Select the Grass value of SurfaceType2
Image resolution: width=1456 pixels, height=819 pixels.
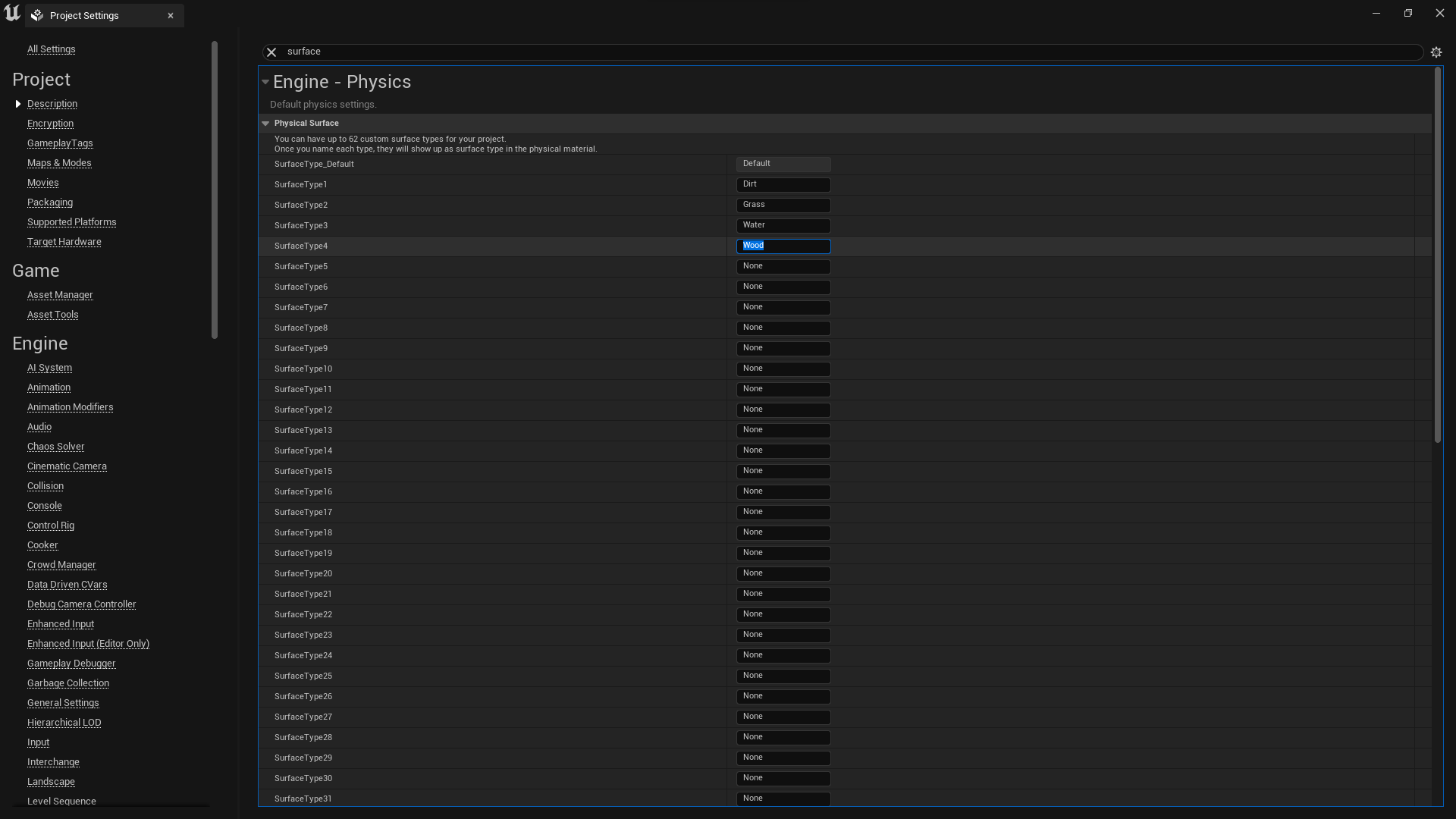click(x=783, y=205)
